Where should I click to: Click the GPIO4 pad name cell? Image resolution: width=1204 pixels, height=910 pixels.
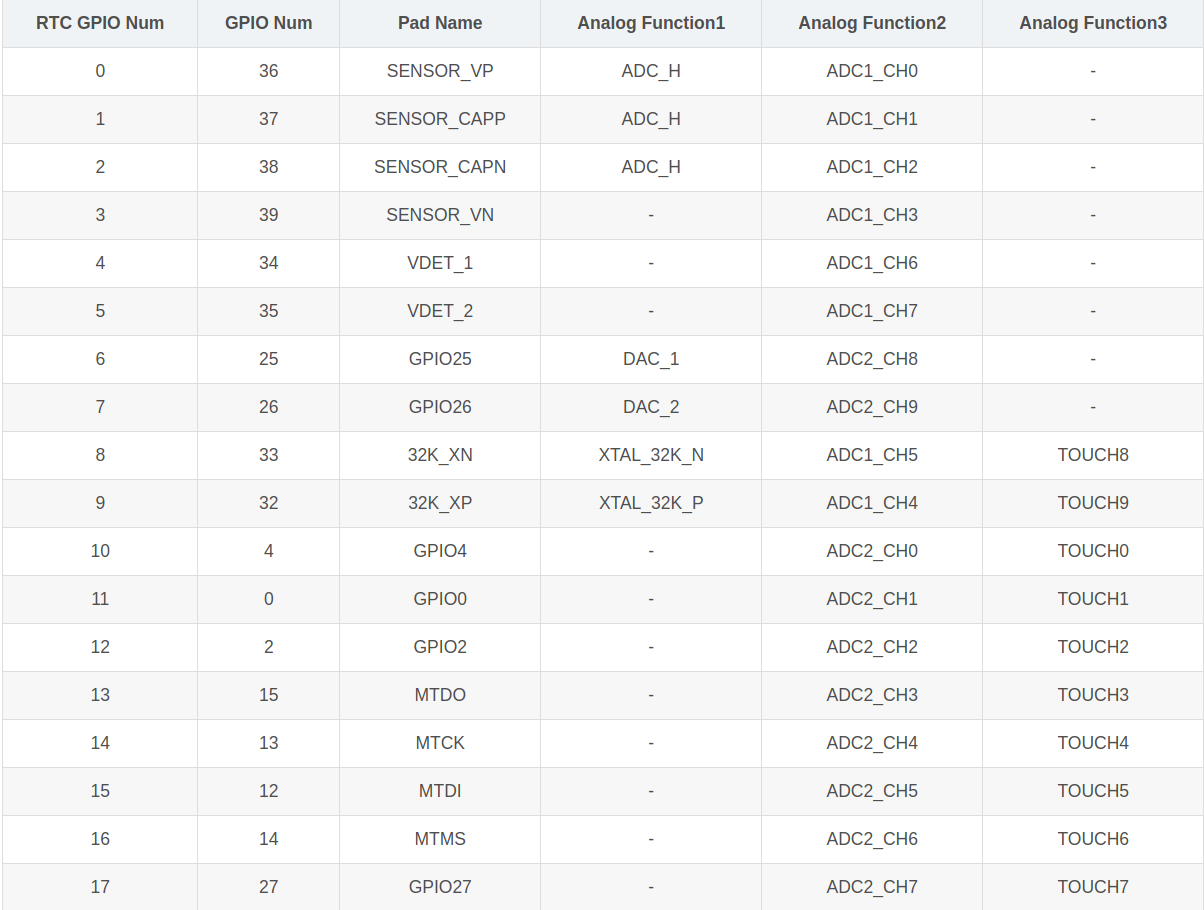(x=440, y=551)
